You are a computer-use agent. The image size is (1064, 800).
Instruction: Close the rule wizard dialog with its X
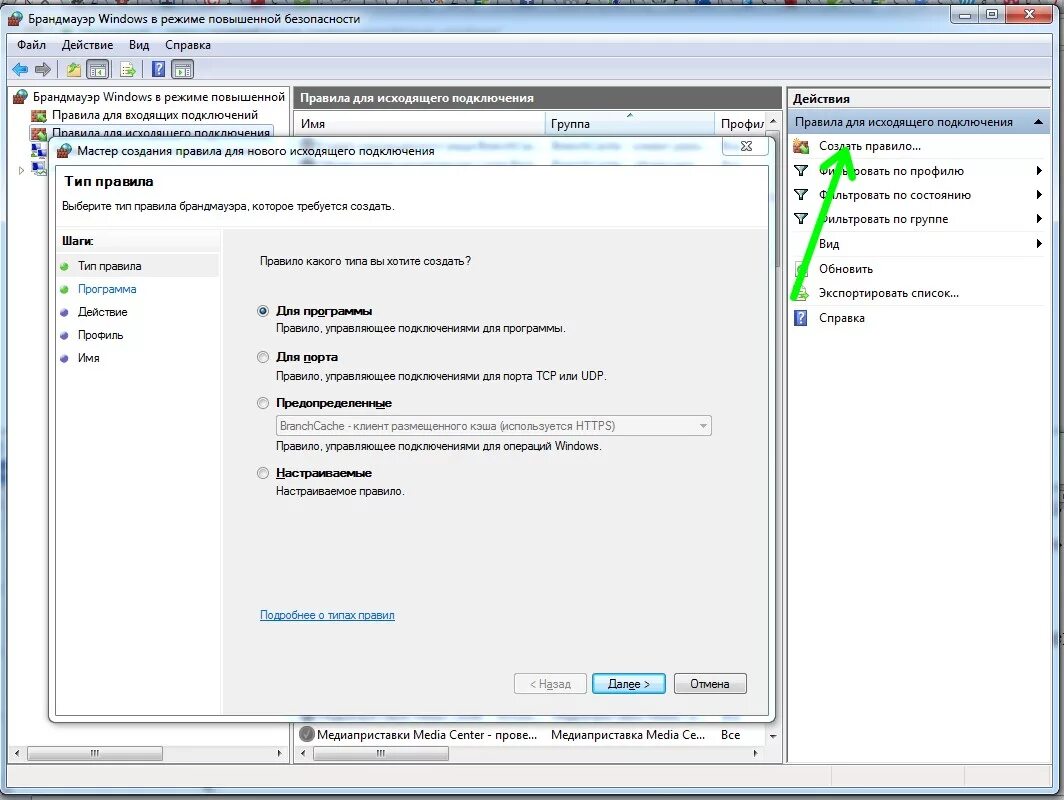[x=746, y=146]
